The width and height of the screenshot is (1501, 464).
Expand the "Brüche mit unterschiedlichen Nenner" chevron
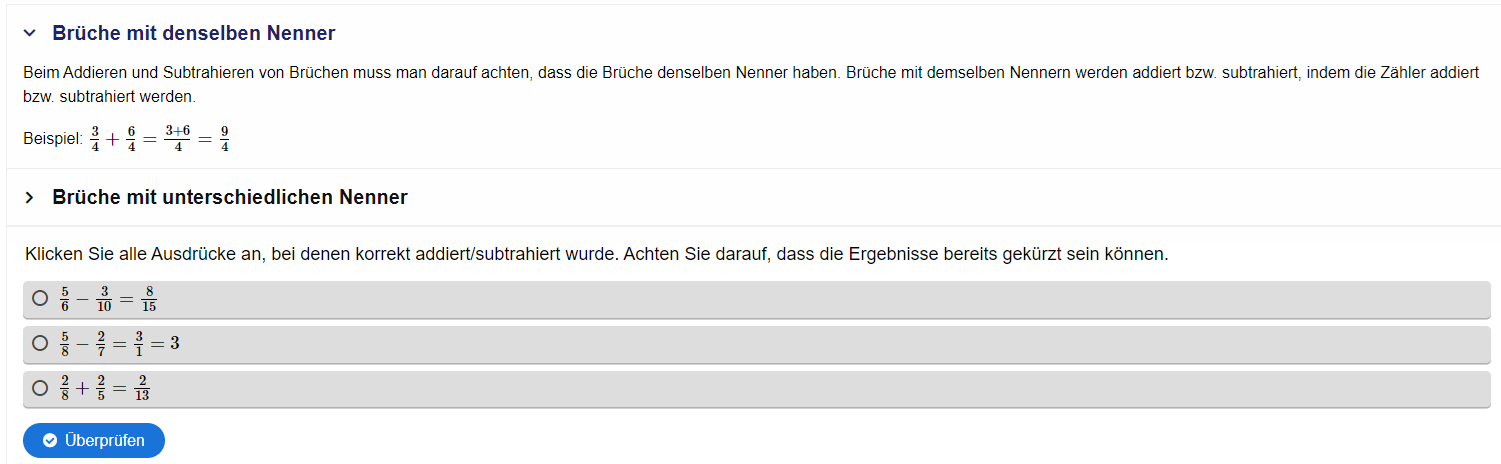(30, 198)
